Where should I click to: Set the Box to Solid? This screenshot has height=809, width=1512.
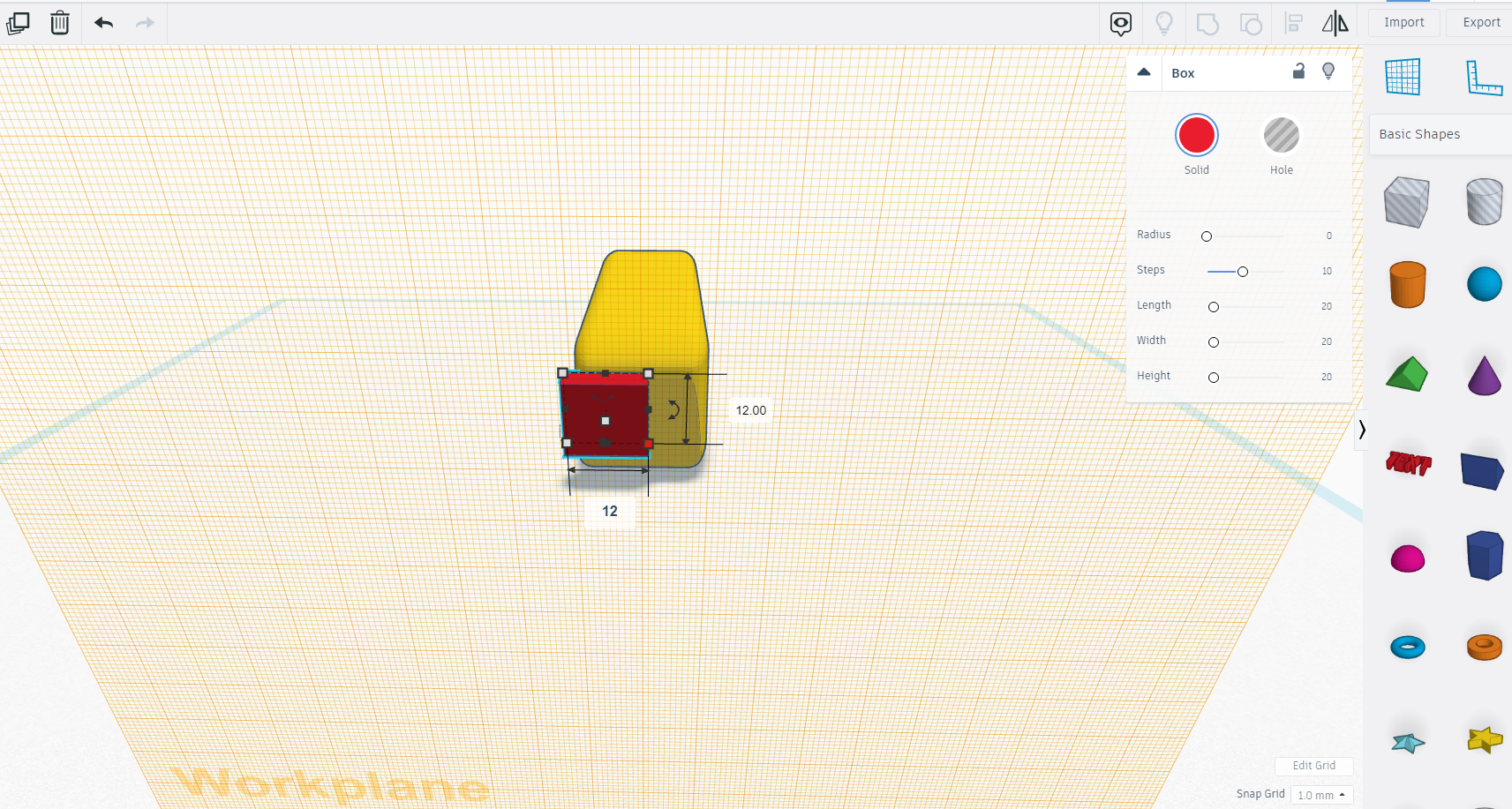tap(1197, 136)
